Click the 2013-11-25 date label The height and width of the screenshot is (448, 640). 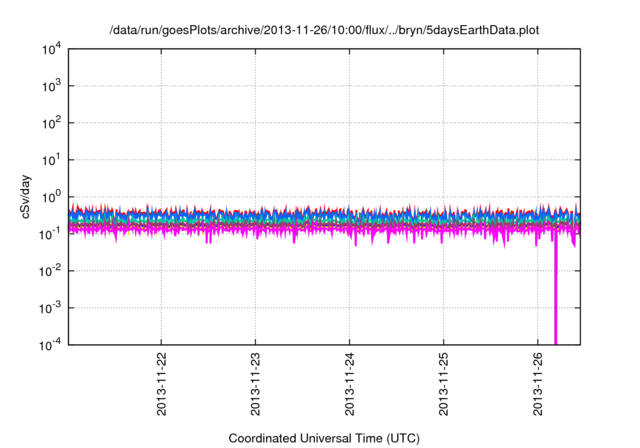pos(444,384)
